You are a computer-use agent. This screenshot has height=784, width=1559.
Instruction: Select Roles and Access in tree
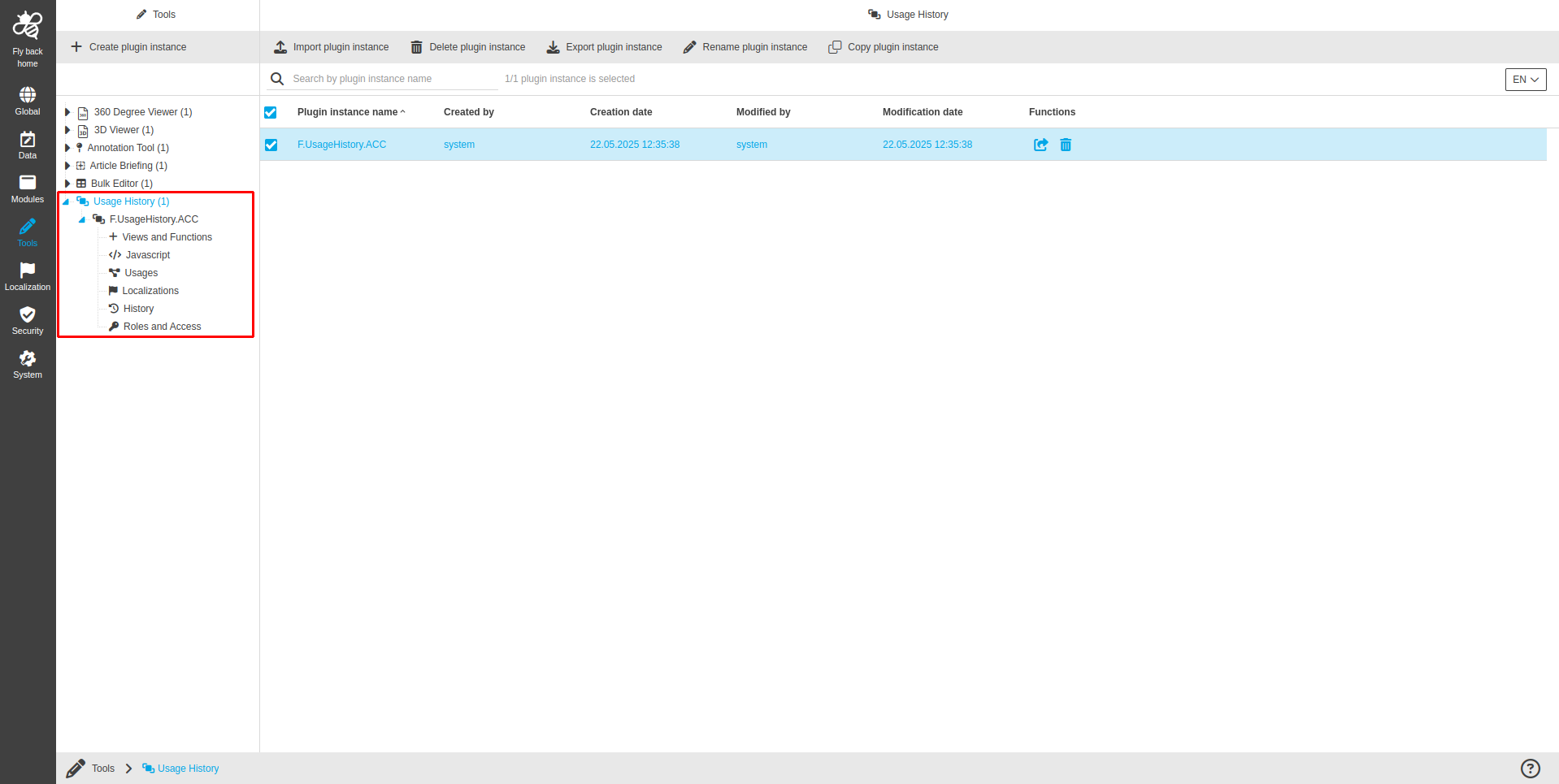(x=162, y=327)
